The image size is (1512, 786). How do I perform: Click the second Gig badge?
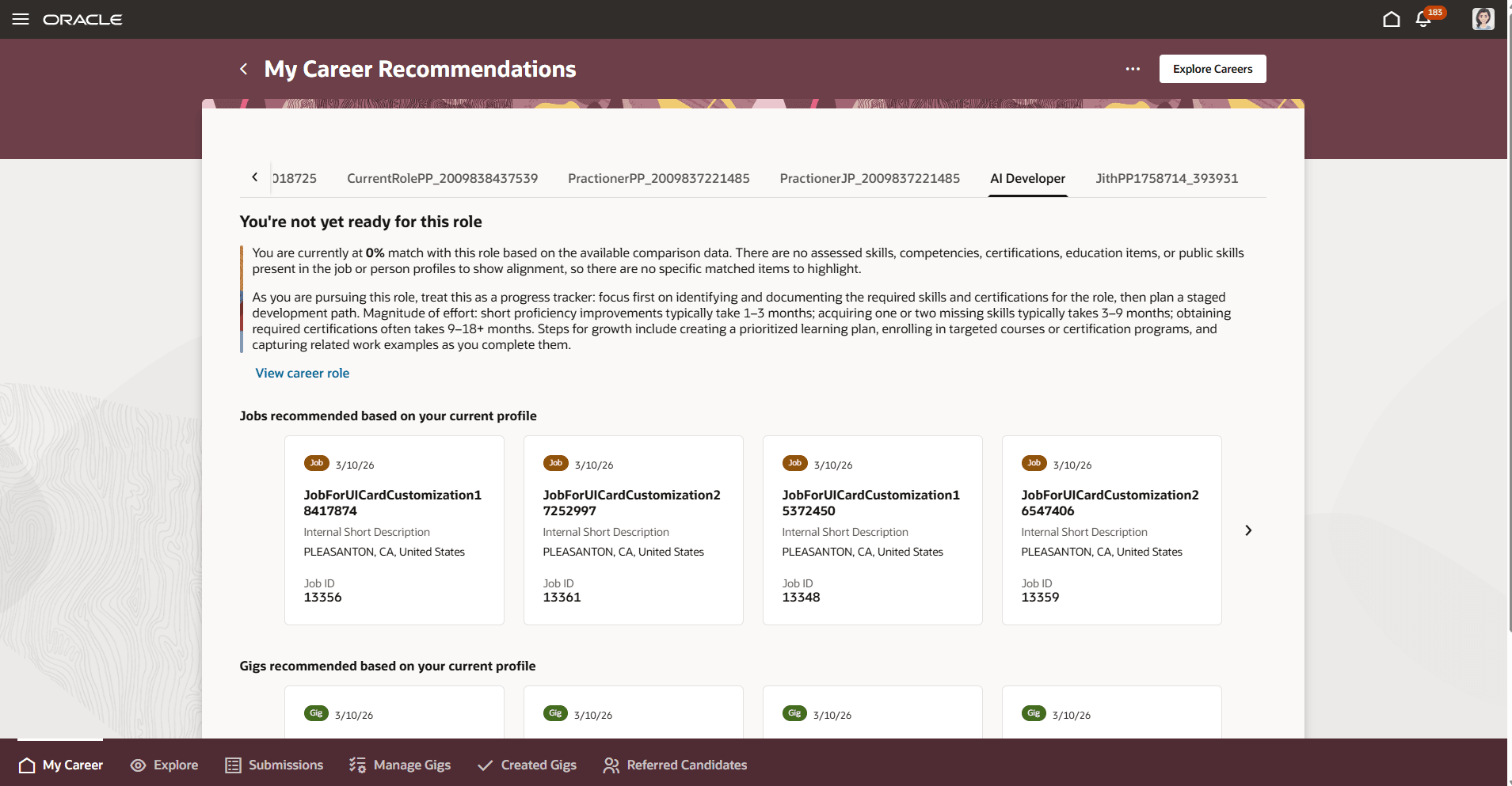tap(555, 713)
